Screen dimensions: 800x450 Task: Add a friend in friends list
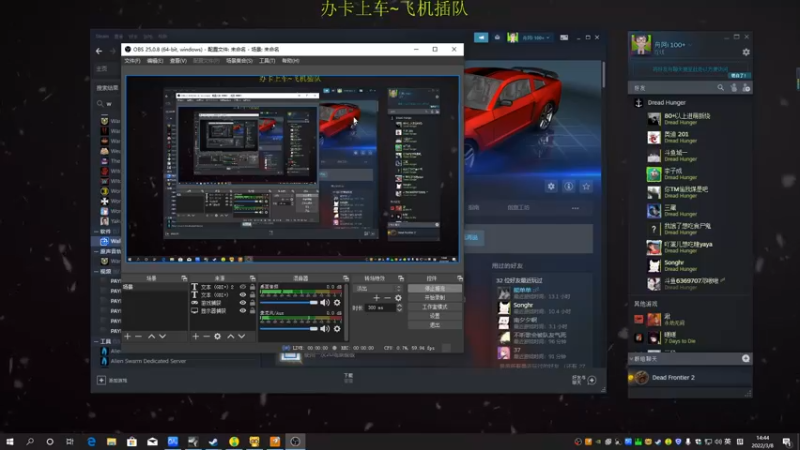pyautogui.click(x=746, y=88)
